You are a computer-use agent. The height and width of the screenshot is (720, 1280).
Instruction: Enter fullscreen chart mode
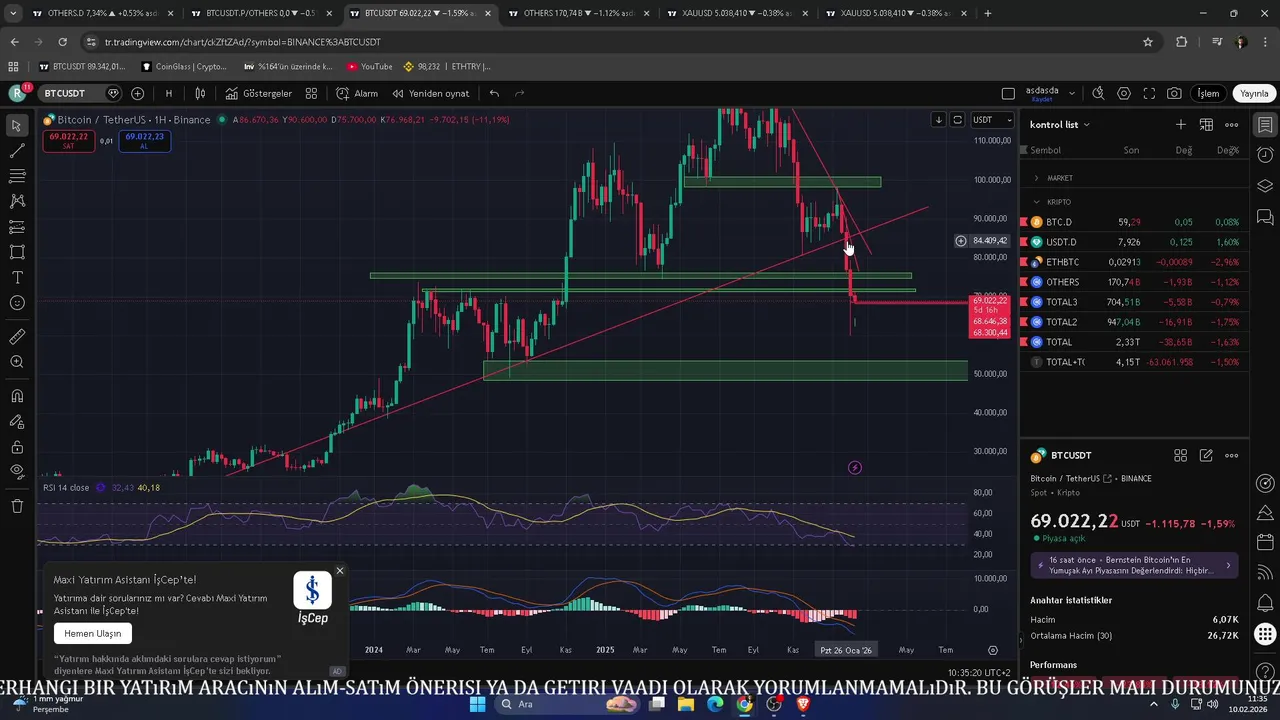(1149, 93)
